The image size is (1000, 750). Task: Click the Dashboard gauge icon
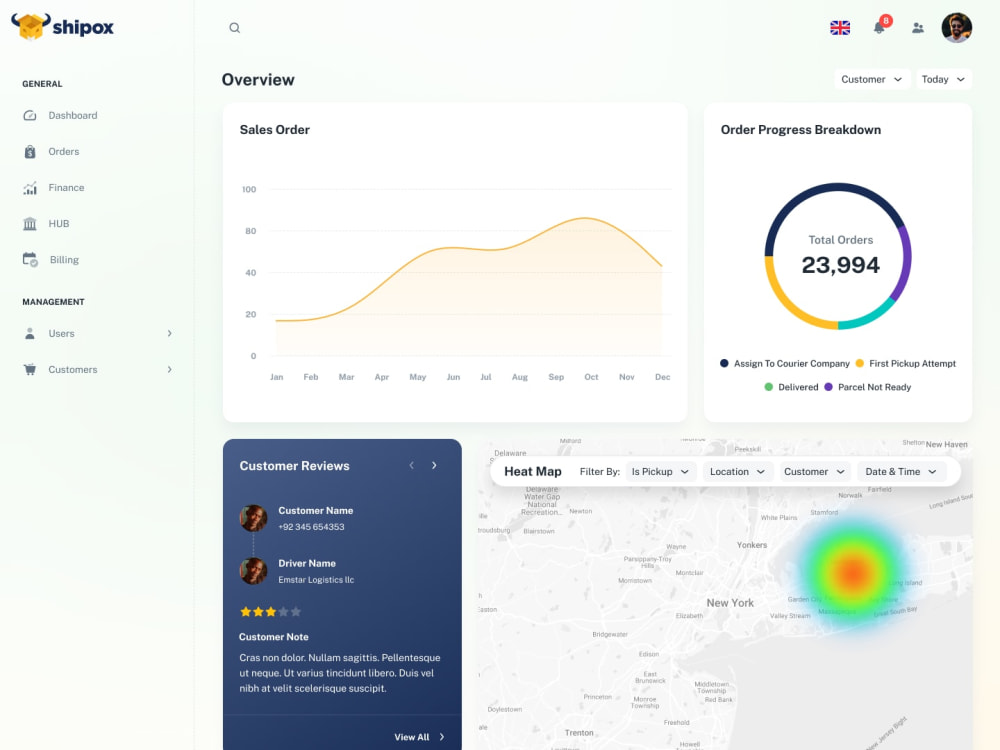[x=30, y=115]
